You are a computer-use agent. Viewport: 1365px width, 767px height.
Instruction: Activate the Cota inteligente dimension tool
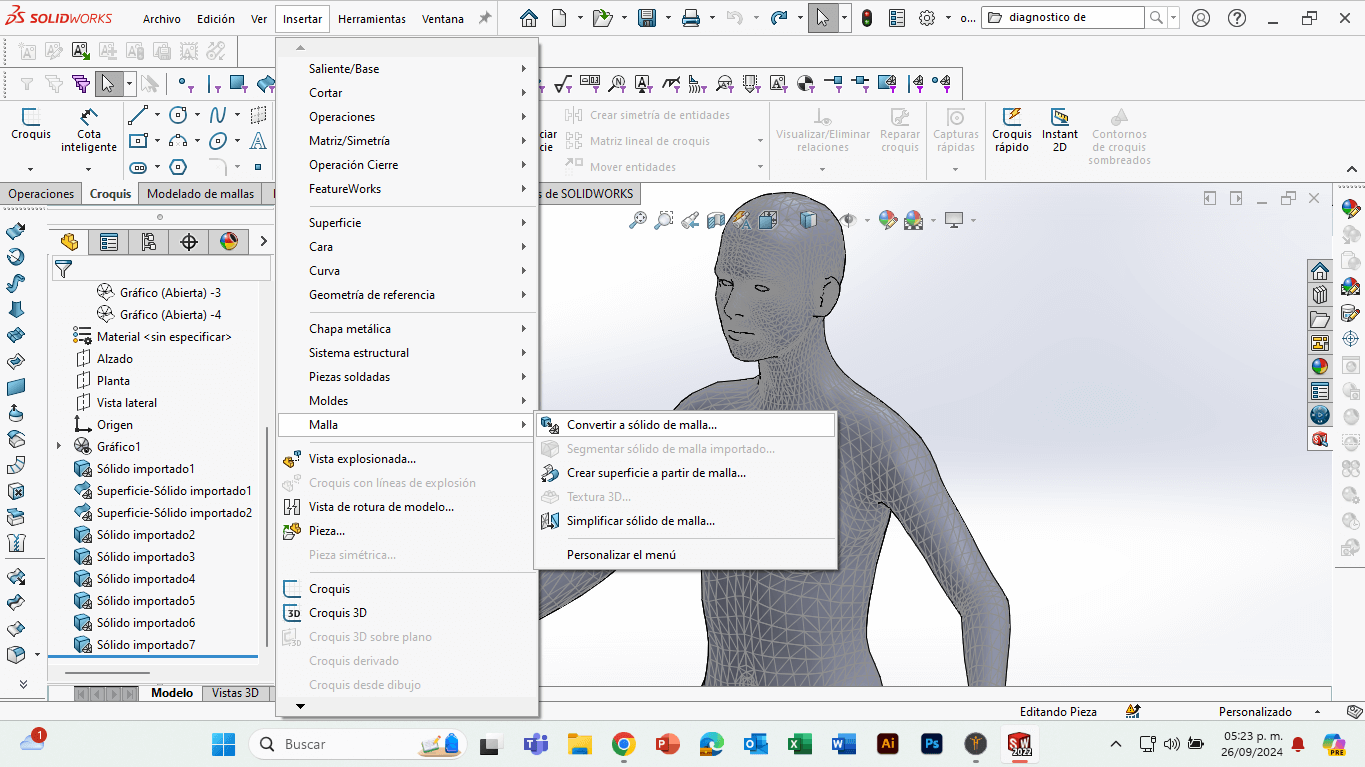tap(89, 131)
